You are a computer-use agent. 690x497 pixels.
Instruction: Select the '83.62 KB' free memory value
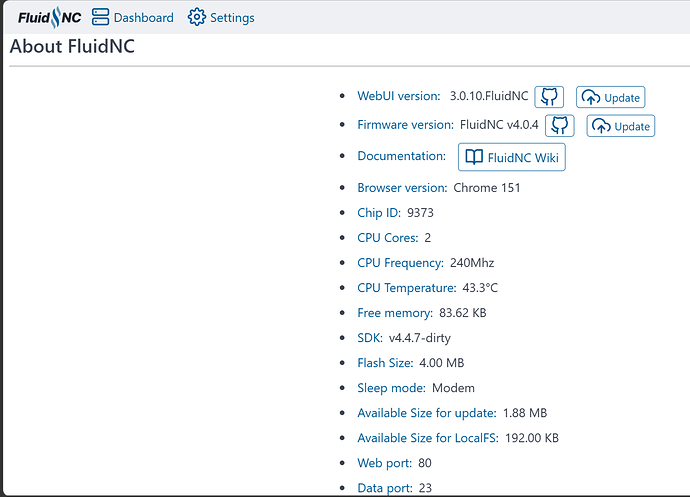tap(462, 313)
